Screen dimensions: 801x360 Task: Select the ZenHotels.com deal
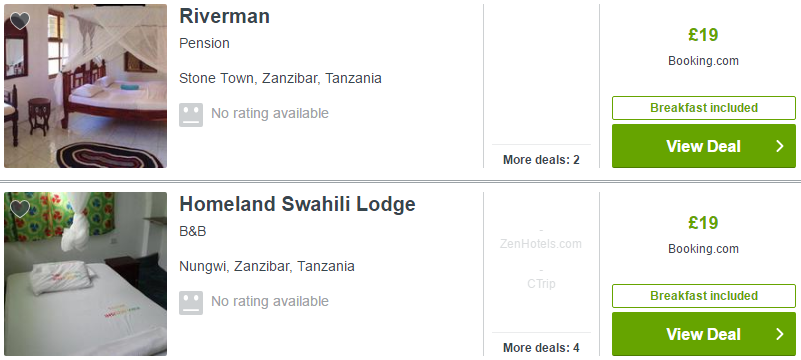tap(541, 244)
